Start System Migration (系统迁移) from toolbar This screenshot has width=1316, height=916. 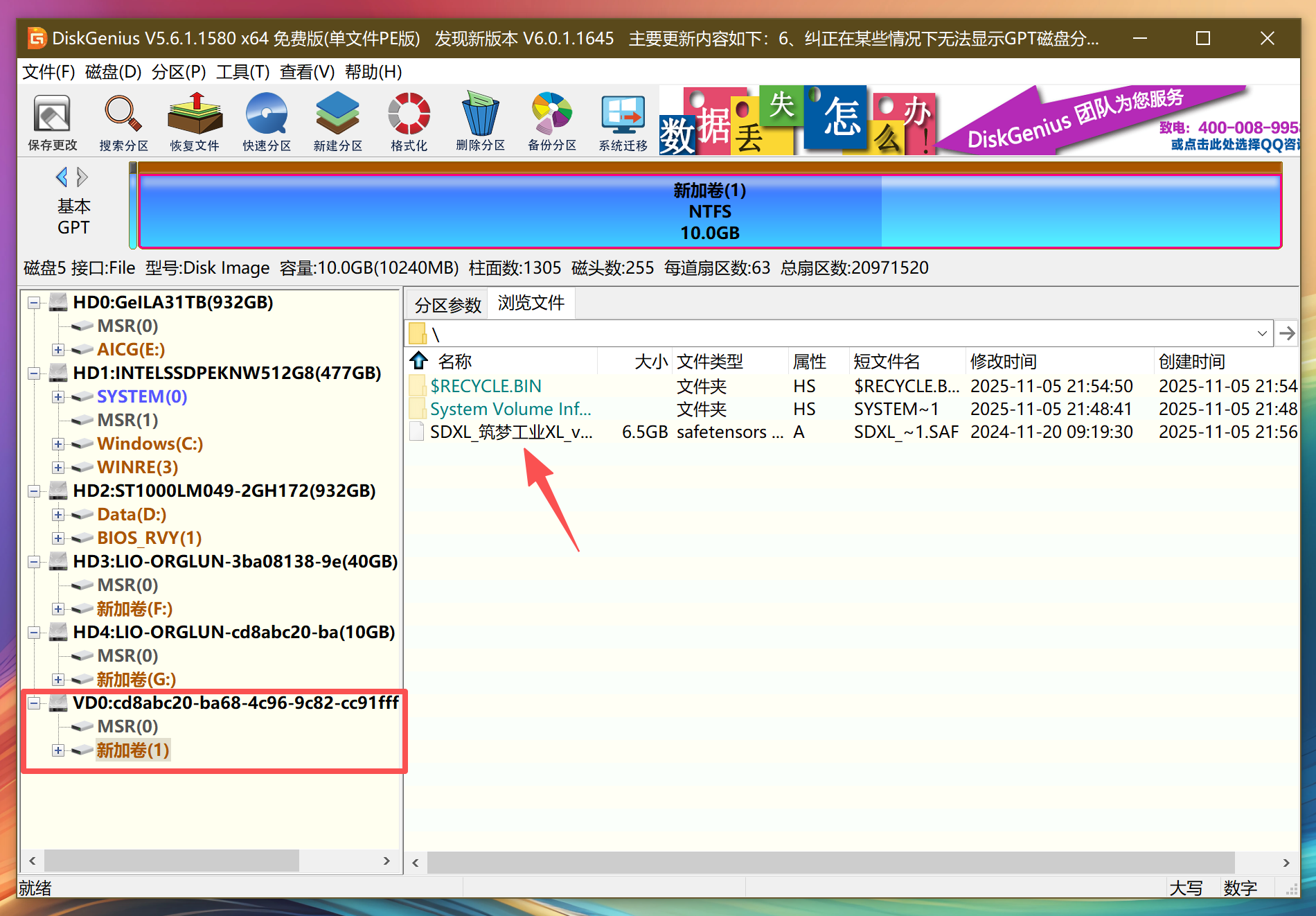click(x=623, y=122)
